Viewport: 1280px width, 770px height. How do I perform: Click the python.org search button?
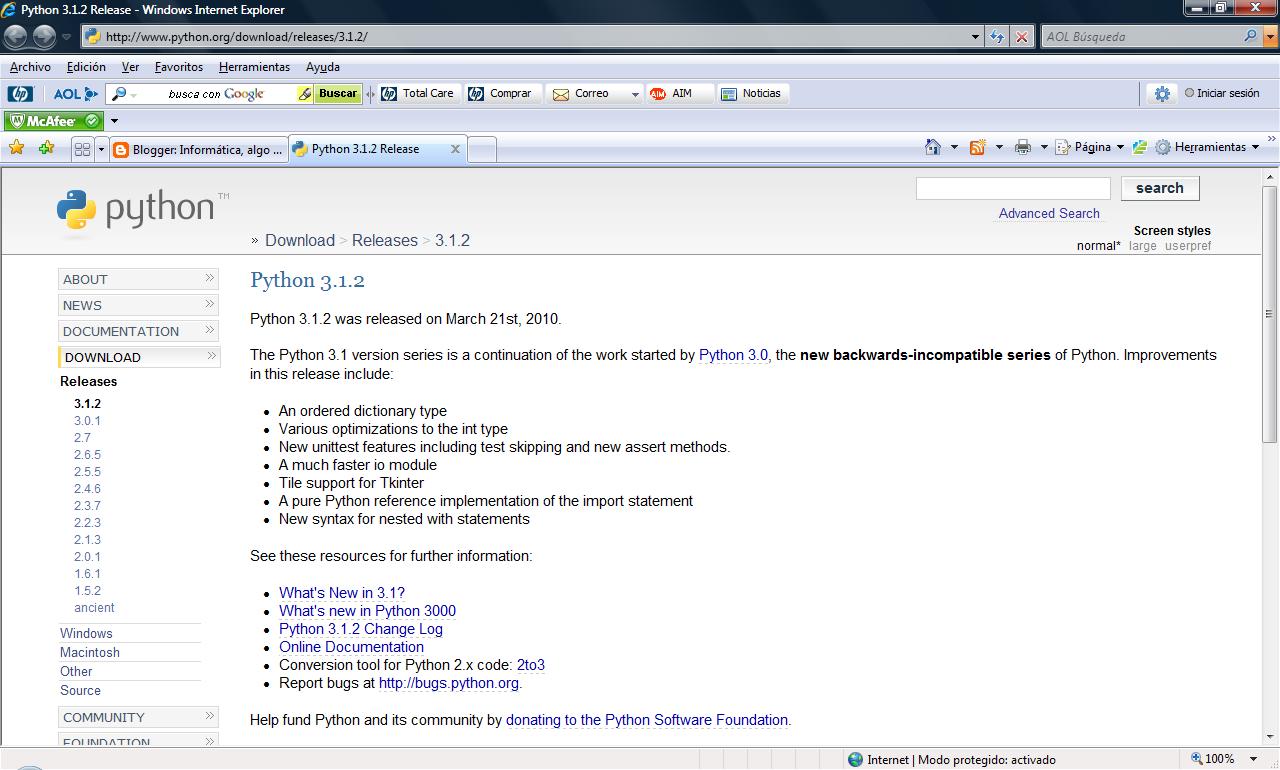1160,188
